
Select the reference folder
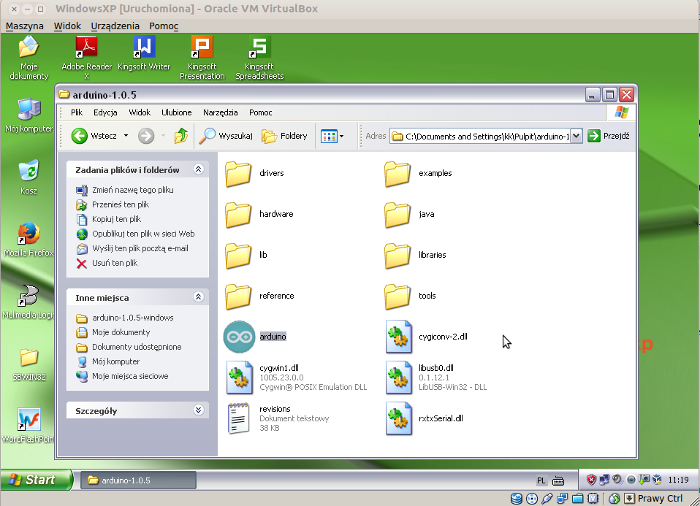(238, 296)
